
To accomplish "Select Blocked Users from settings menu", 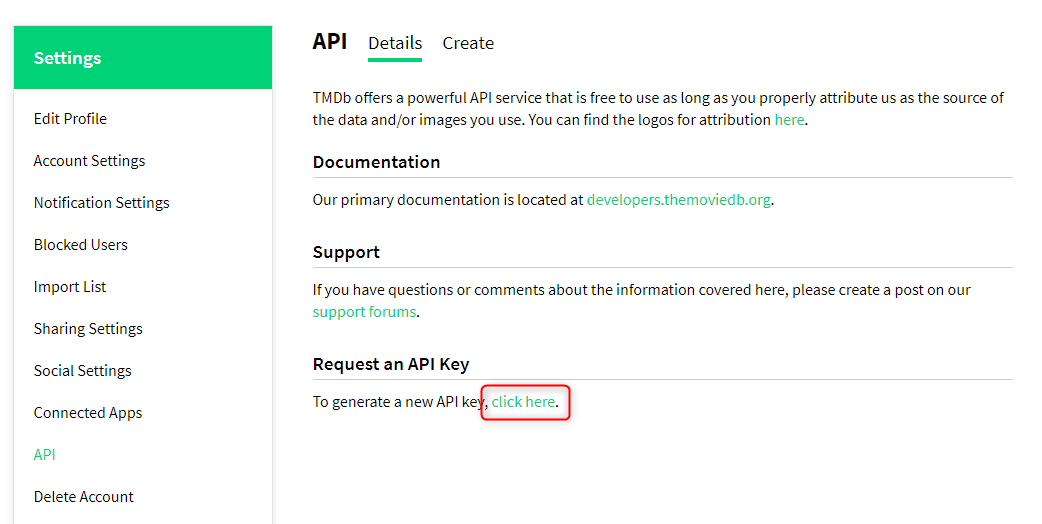I will [80, 245].
